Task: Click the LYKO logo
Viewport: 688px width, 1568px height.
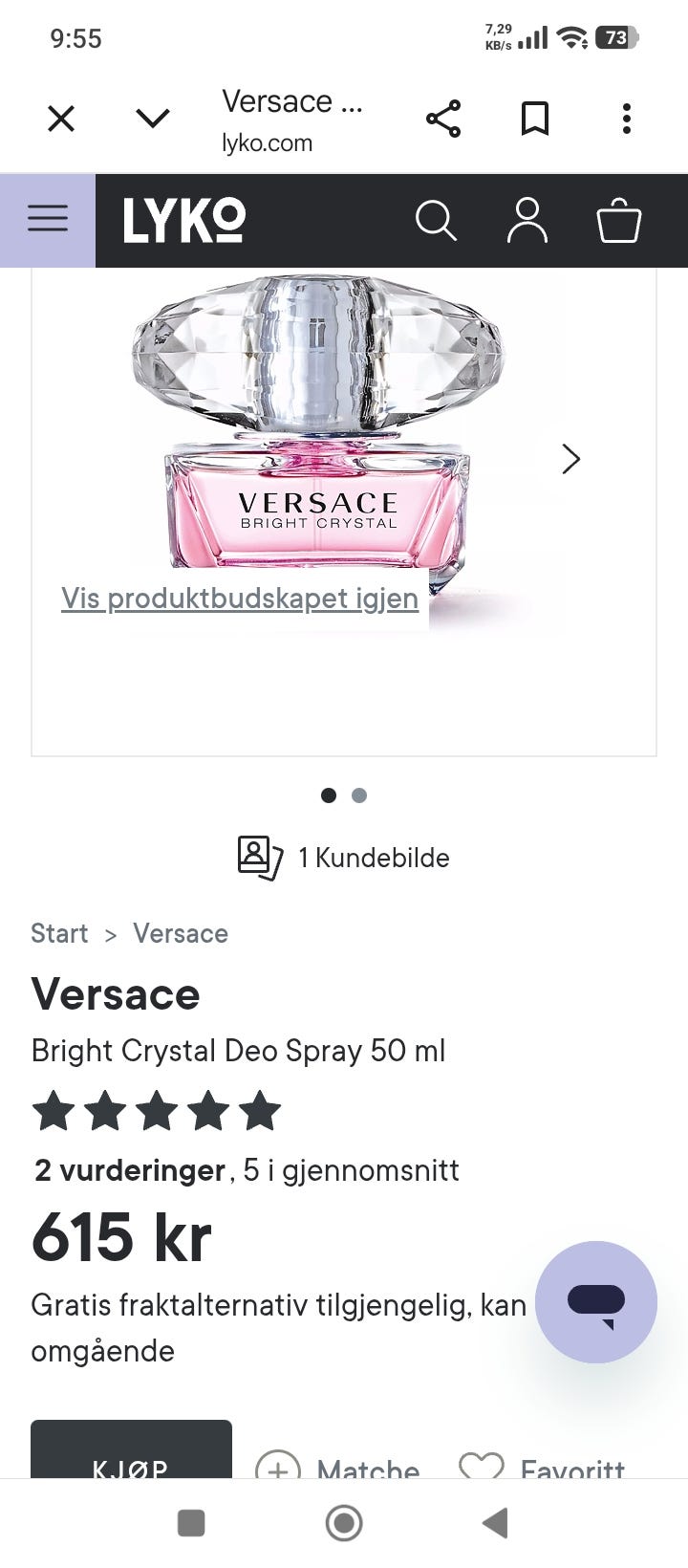Action: 184,221
